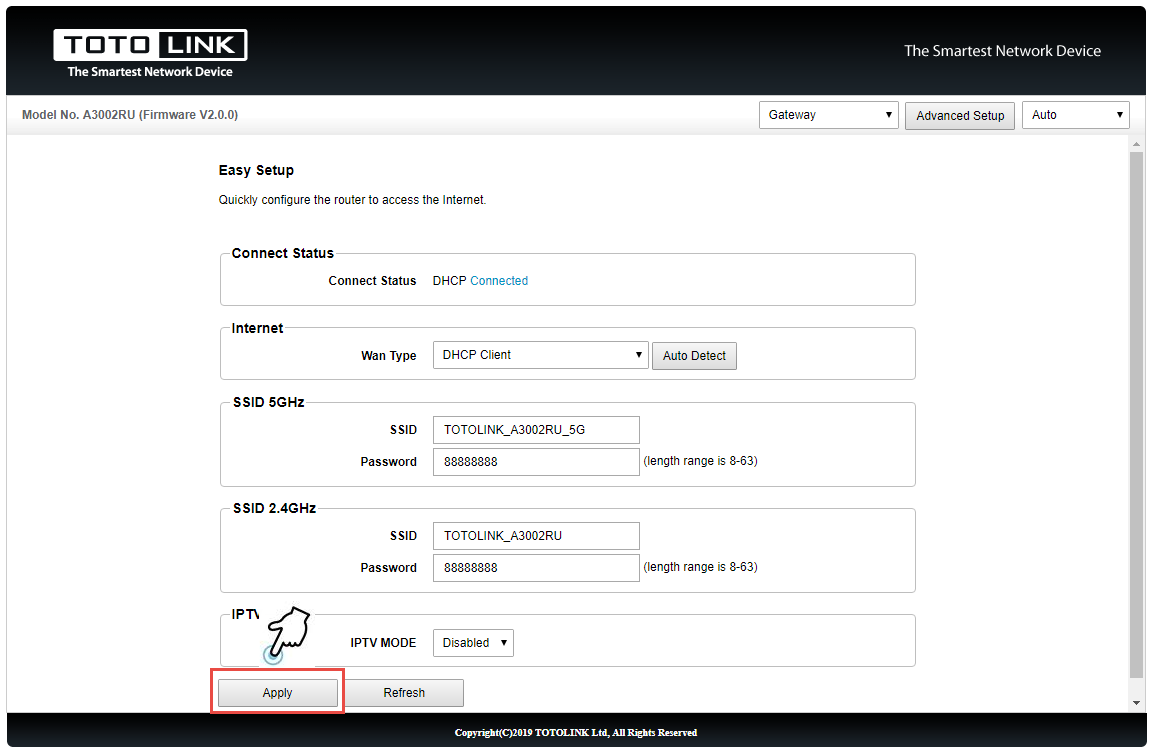Click the Auto Detect button
This screenshot has width=1152, height=752.
tap(694, 355)
